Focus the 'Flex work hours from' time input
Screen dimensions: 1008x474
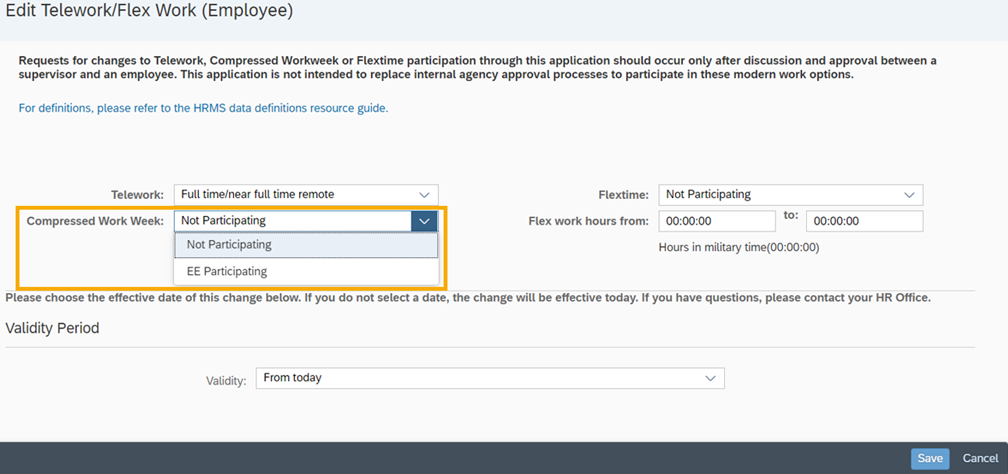click(x=717, y=221)
